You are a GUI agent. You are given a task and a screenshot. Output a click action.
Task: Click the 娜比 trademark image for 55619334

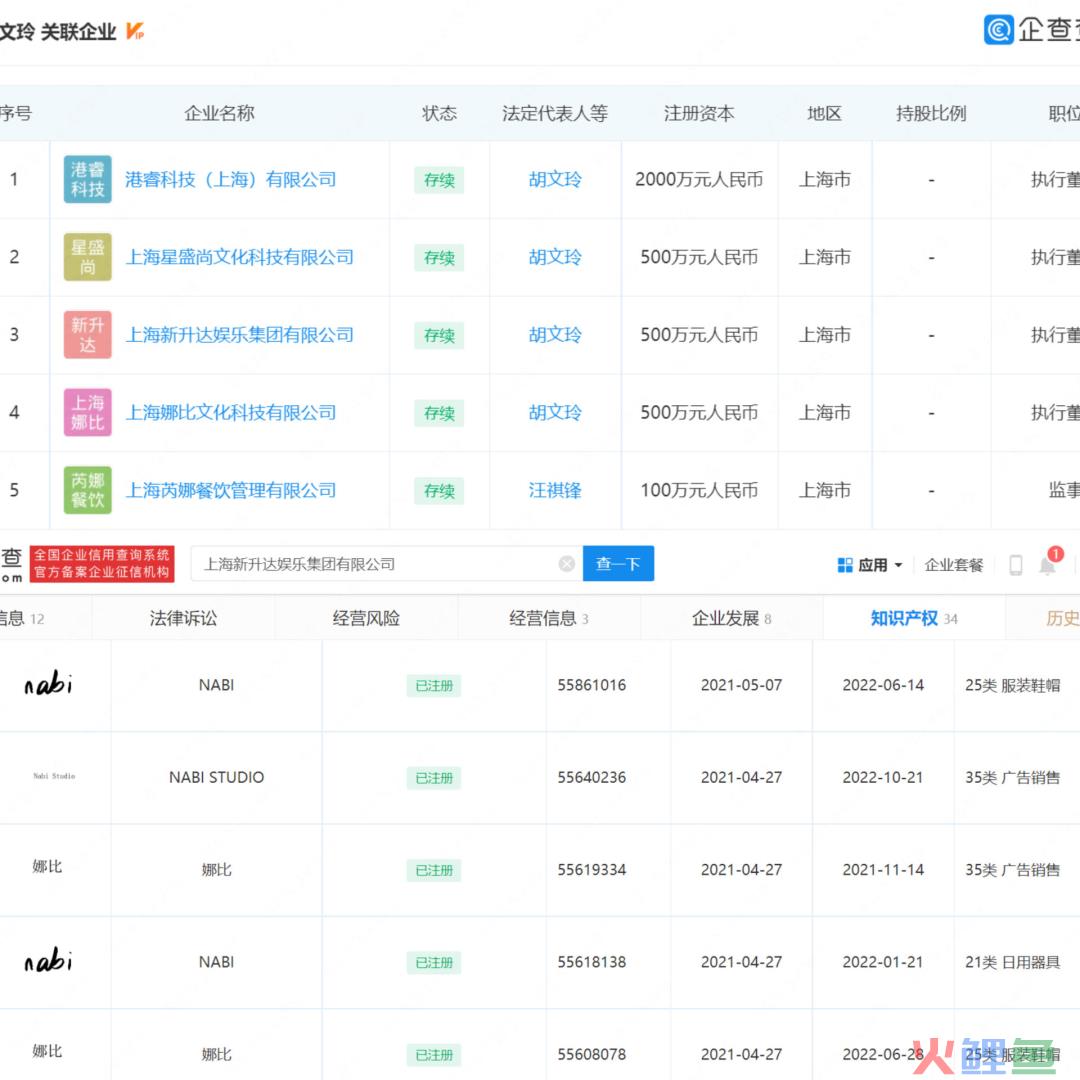(48, 866)
